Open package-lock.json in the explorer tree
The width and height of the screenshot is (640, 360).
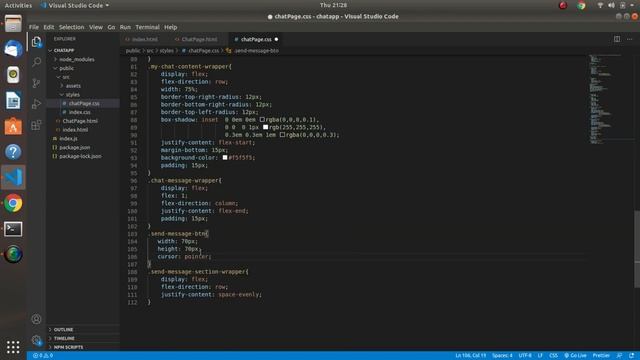(x=80, y=156)
